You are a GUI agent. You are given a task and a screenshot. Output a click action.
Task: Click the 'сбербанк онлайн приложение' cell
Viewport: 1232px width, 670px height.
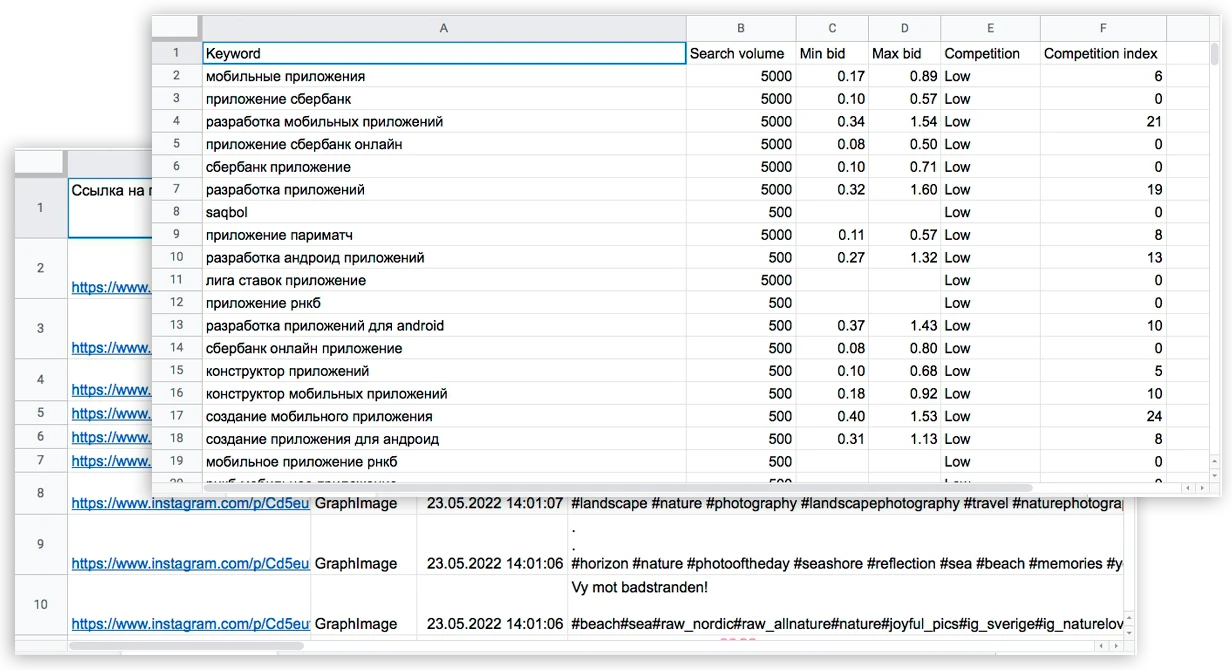pos(444,349)
